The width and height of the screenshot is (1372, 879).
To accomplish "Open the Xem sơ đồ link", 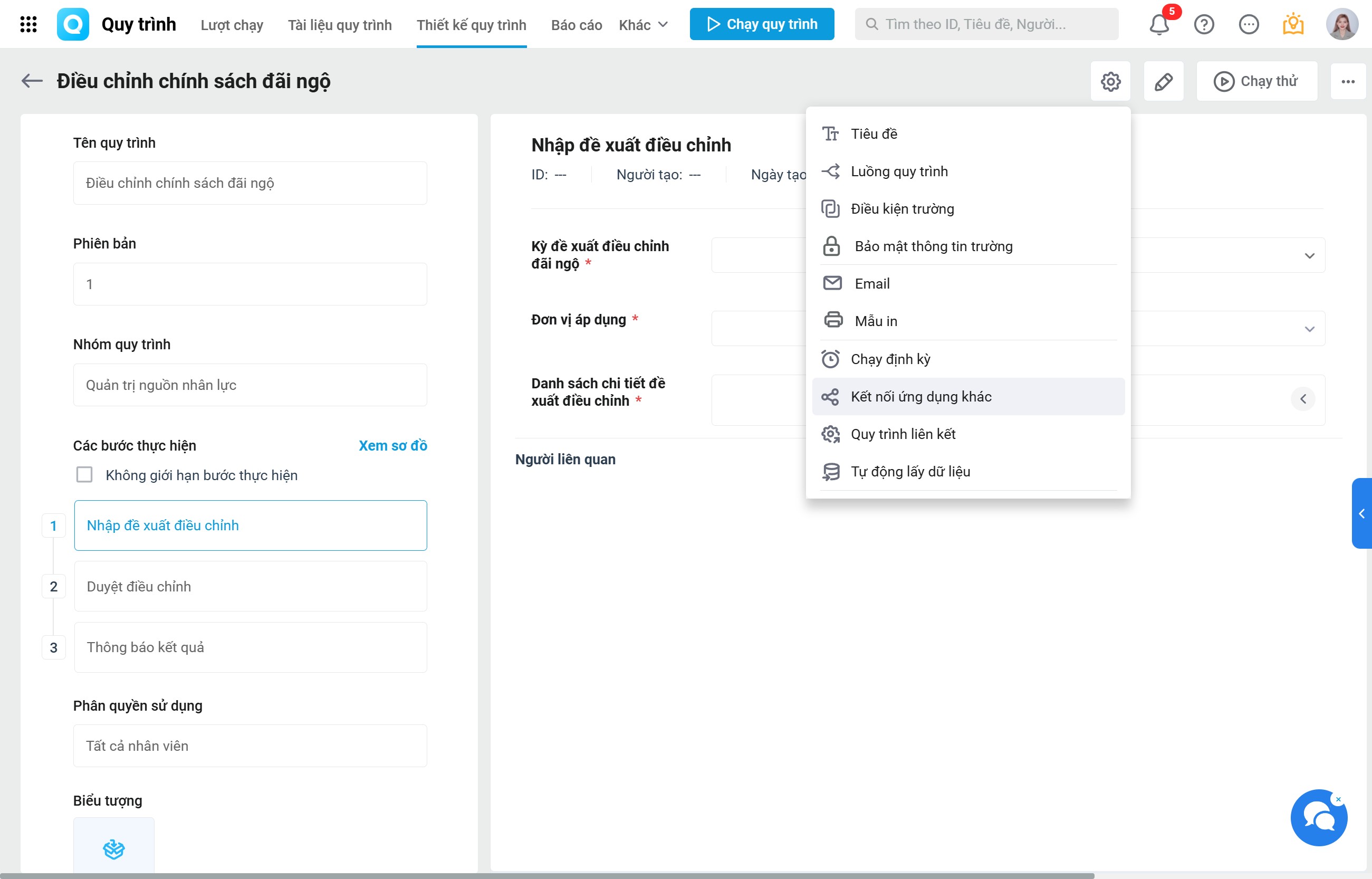I will (x=392, y=445).
